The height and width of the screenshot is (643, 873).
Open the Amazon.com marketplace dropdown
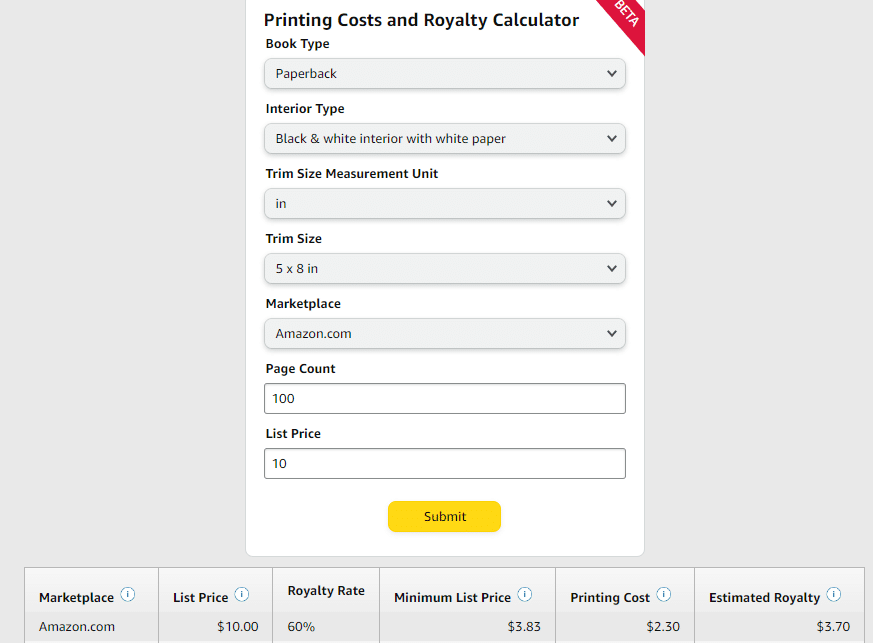[x=445, y=333]
